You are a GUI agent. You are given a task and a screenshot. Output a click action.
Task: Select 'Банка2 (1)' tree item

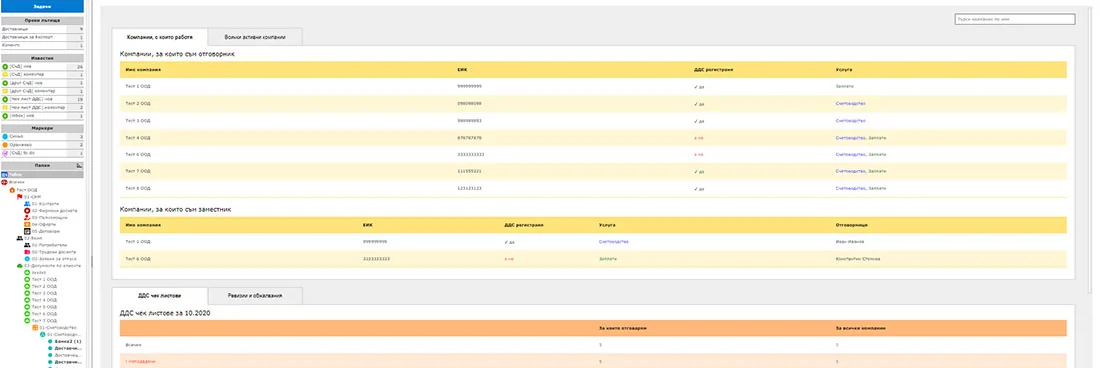click(x=68, y=341)
